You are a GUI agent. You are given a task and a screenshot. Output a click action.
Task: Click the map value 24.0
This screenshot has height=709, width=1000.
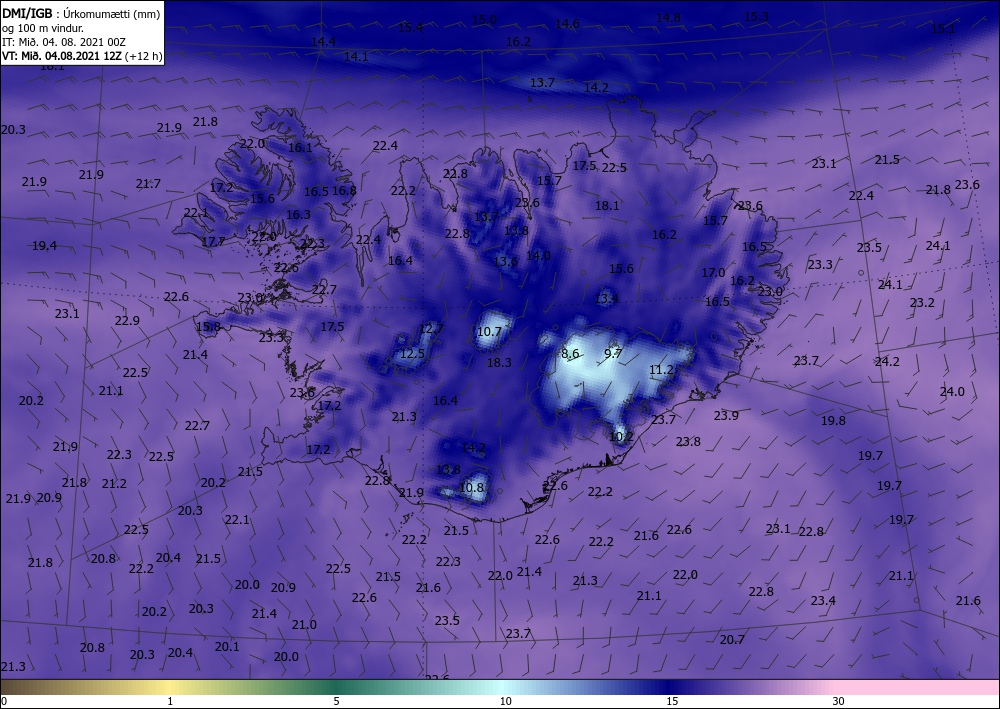[x=952, y=391]
